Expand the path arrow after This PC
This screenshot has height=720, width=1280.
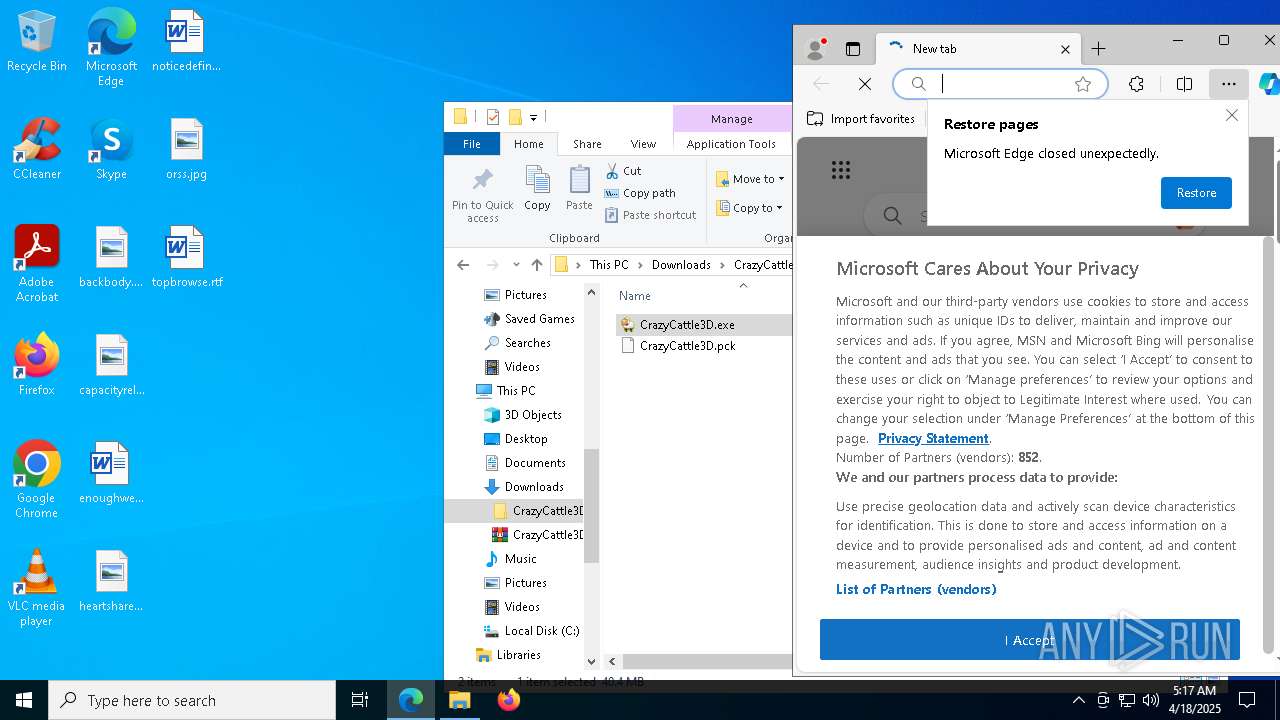coord(641,265)
